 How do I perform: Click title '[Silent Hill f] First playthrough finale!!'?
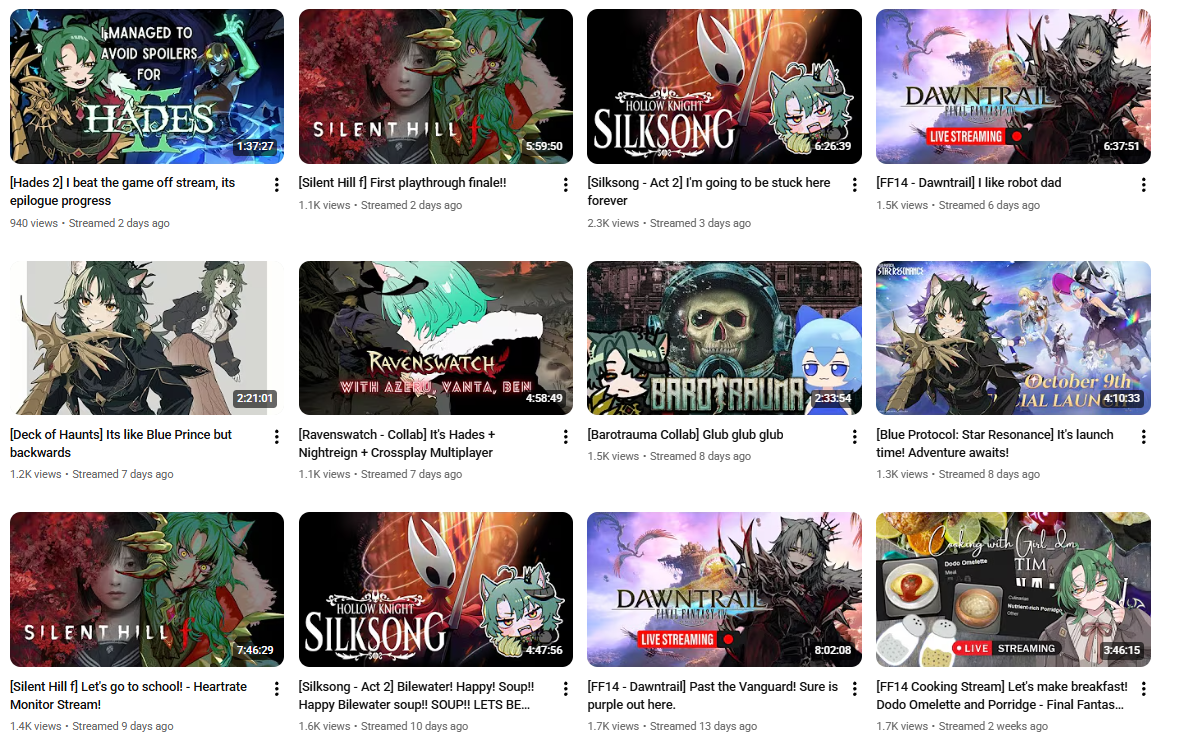point(402,183)
